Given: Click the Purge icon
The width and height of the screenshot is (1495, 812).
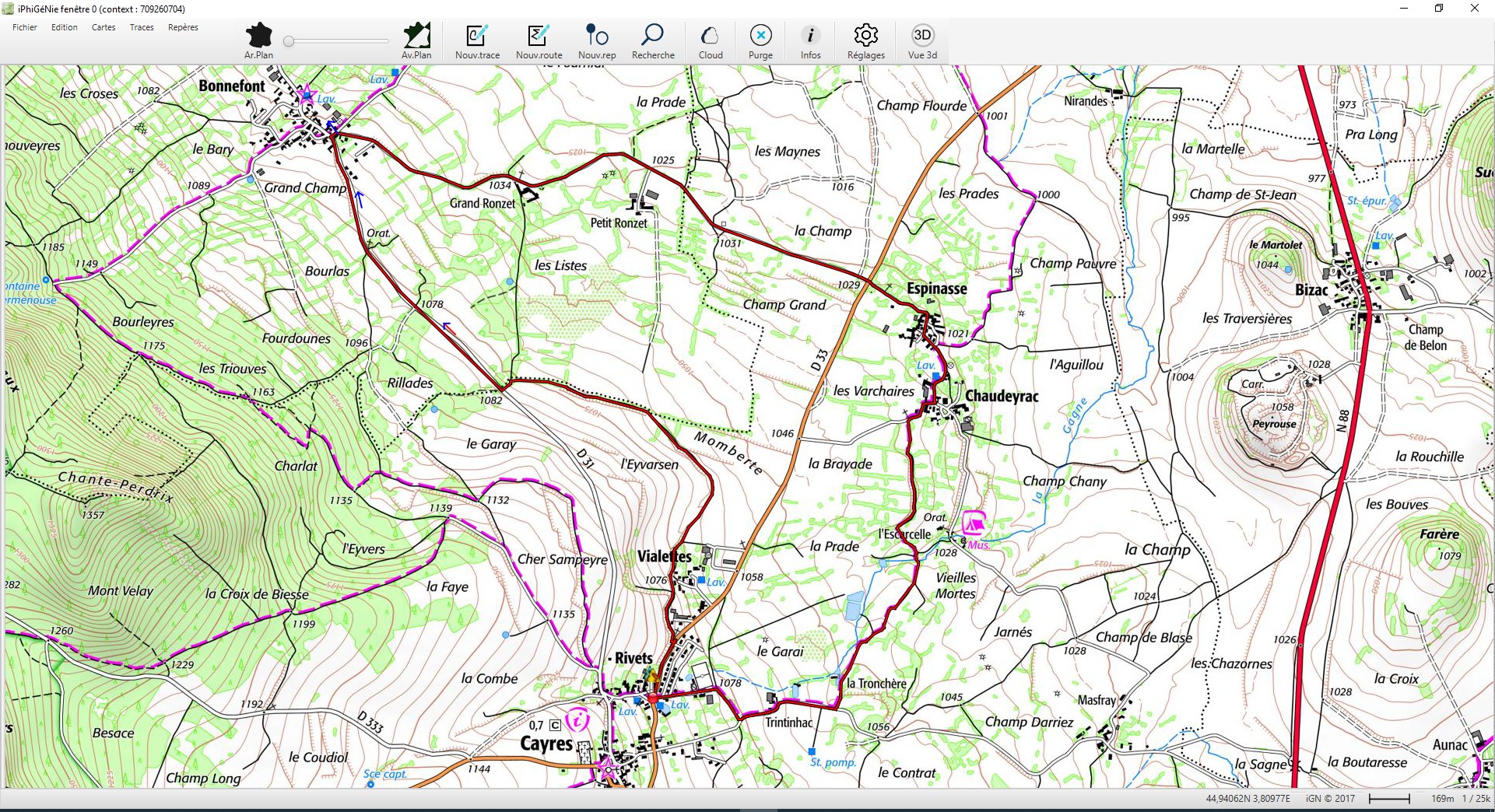Looking at the screenshot, I should pos(760,37).
